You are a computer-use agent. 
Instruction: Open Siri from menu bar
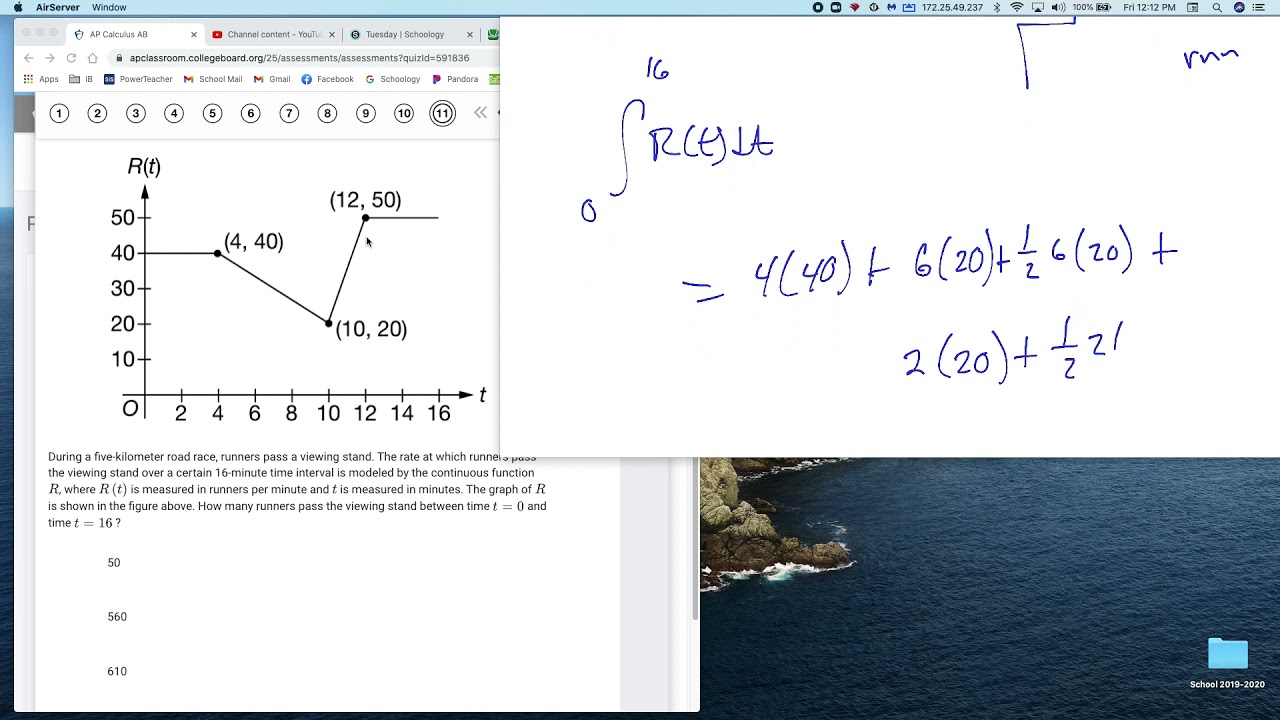pos(1239,7)
